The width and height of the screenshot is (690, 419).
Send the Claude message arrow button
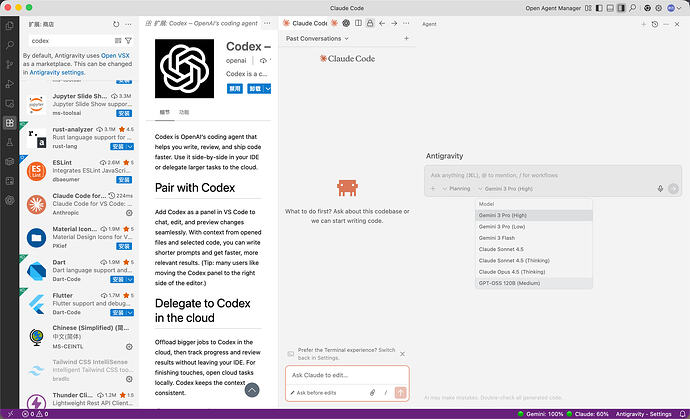tap(400, 393)
